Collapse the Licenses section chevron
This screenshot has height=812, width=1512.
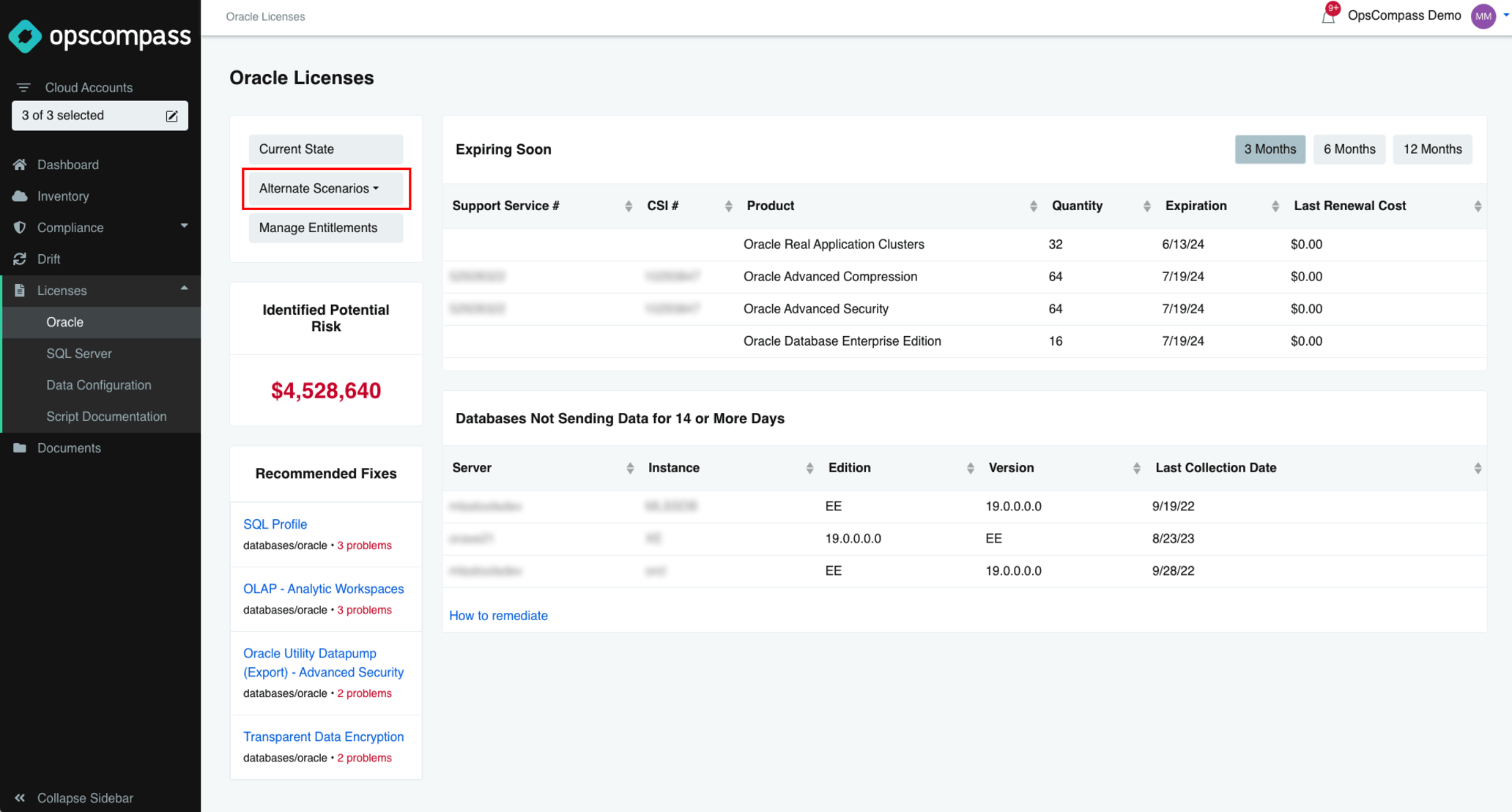tap(185, 288)
